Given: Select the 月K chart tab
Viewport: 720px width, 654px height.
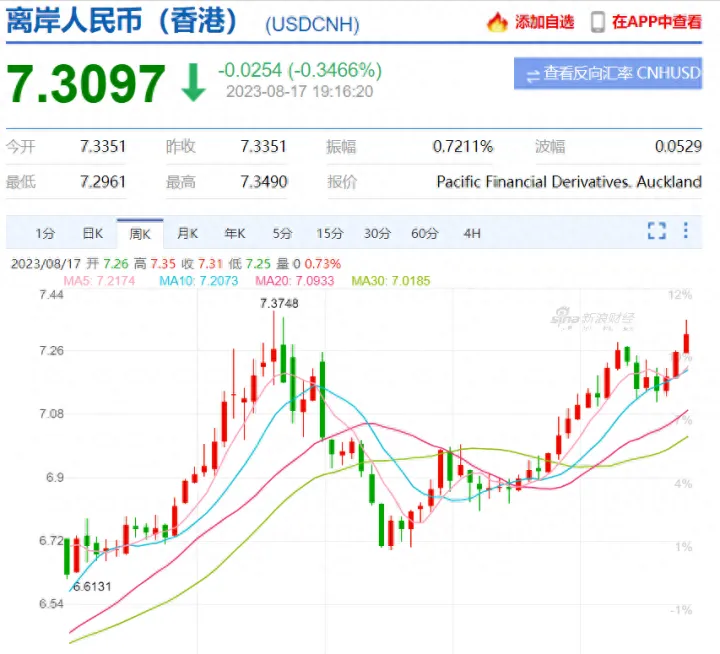Looking at the screenshot, I should [x=188, y=234].
